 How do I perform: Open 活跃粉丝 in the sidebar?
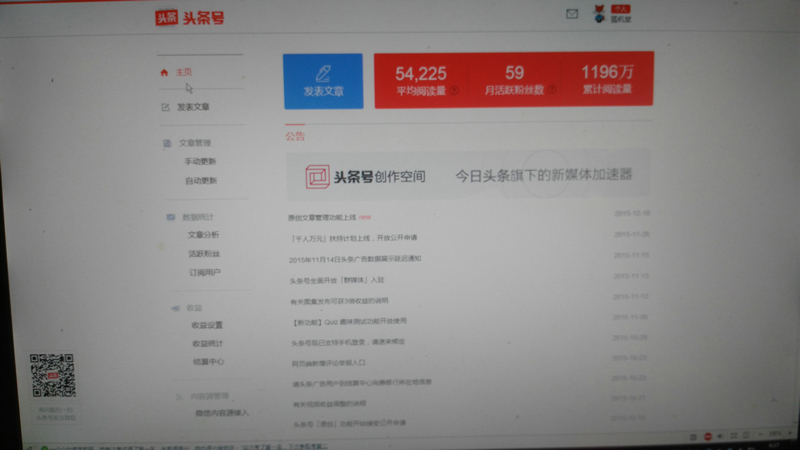coord(204,254)
